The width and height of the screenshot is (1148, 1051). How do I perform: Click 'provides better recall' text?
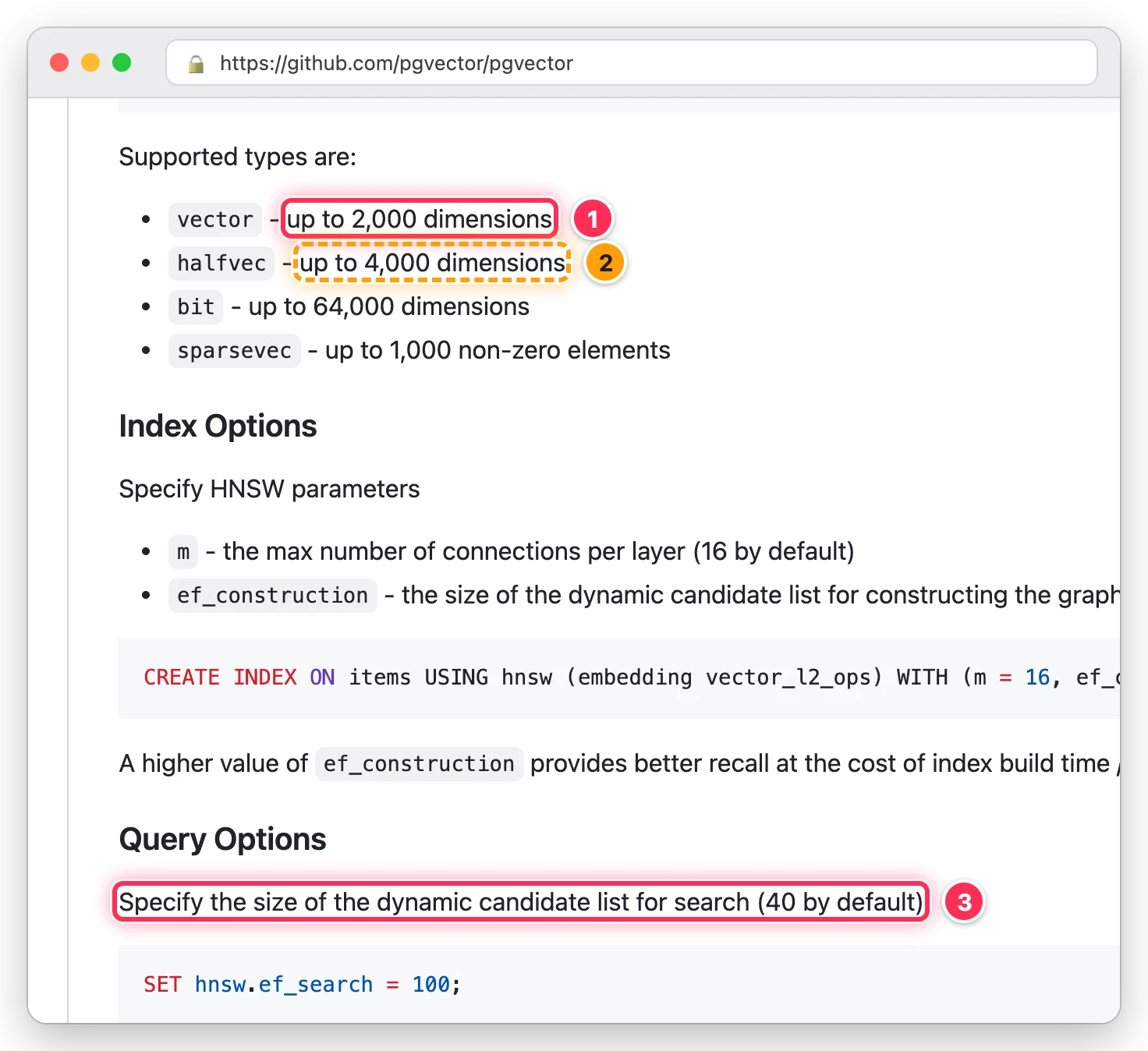pyautogui.click(x=650, y=763)
